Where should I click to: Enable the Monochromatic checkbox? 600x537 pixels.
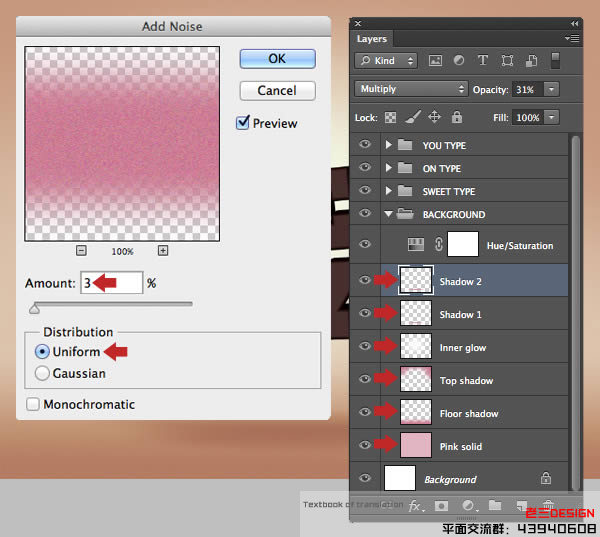point(34,405)
